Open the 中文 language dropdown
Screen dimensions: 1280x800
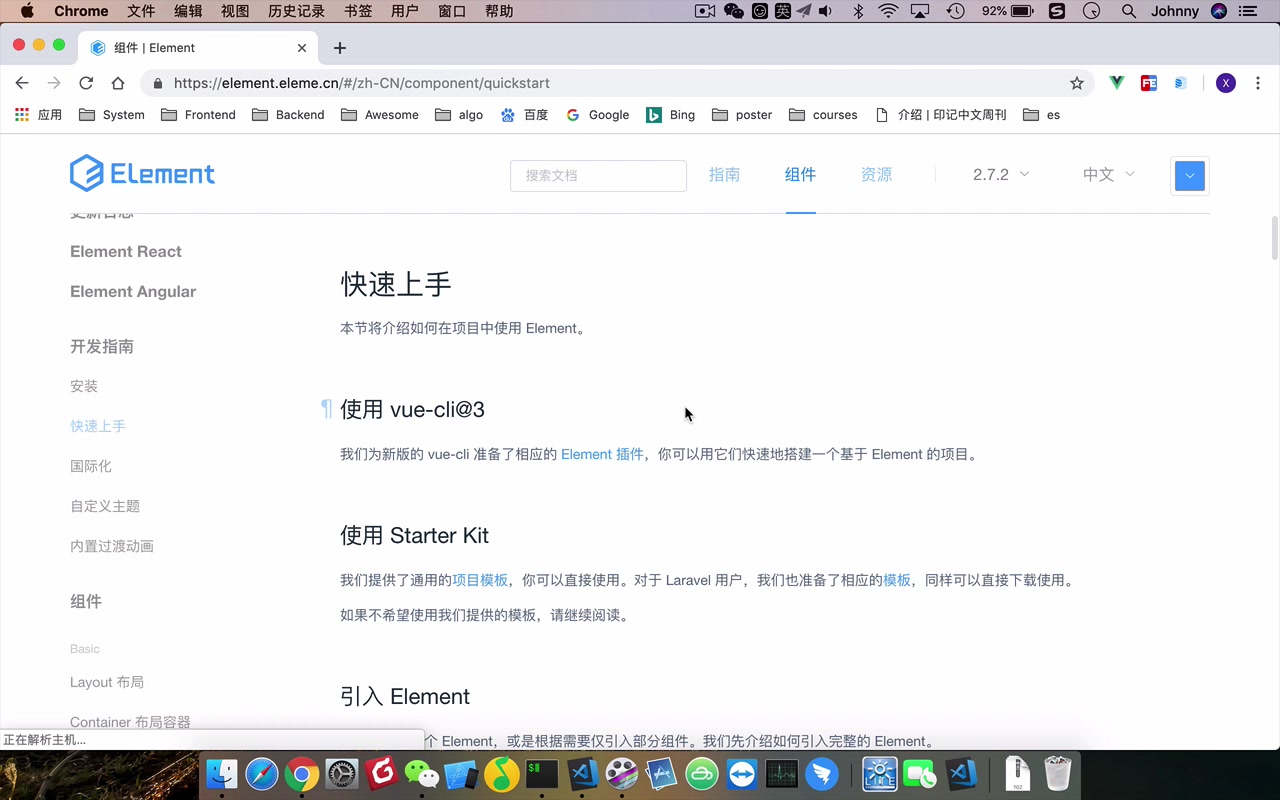pos(1109,174)
